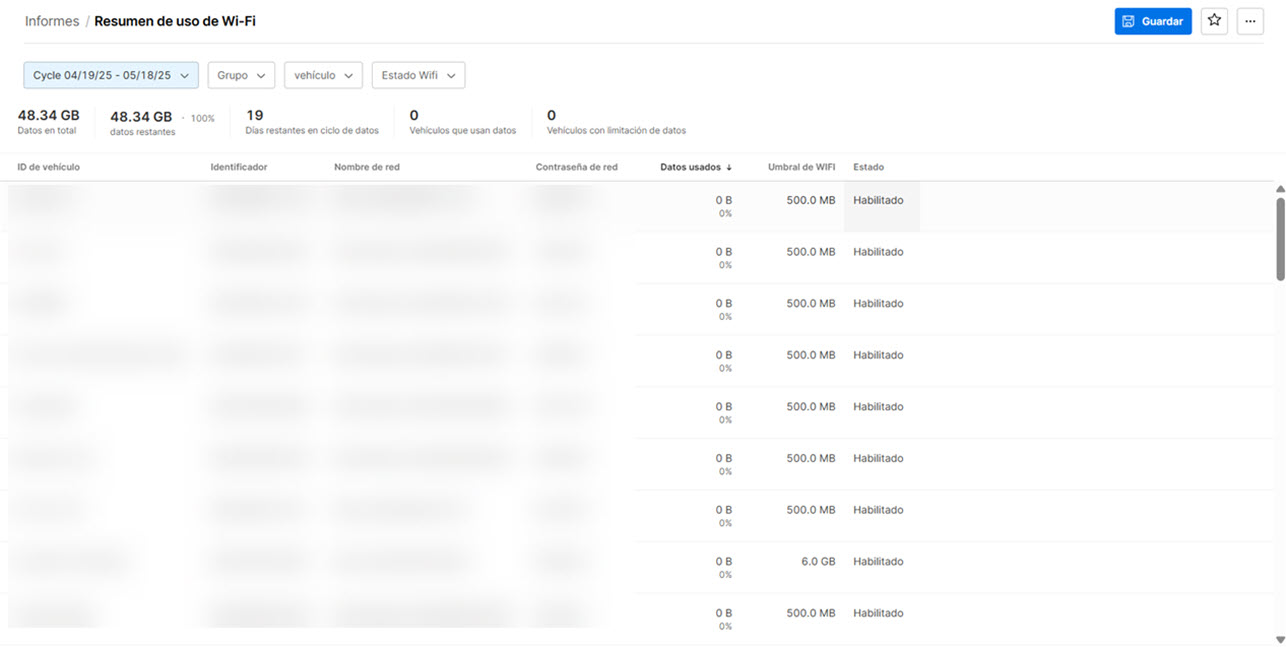Click the Contraseña de red column header

(577, 167)
